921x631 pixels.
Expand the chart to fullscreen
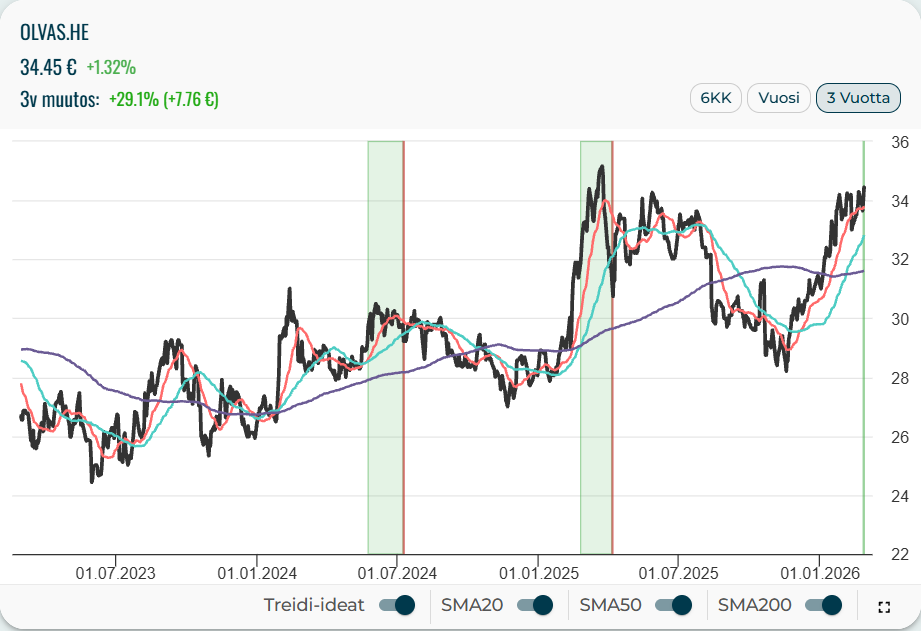click(x=883, y=606)
